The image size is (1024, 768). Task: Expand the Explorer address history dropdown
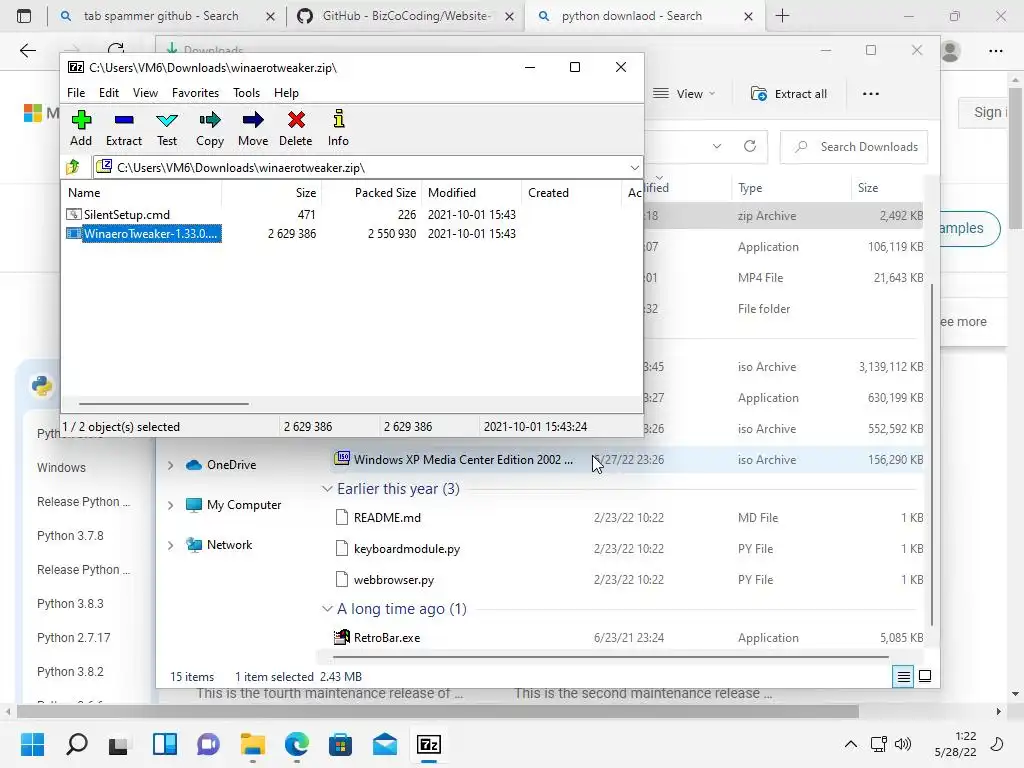[x=716, y=146]
